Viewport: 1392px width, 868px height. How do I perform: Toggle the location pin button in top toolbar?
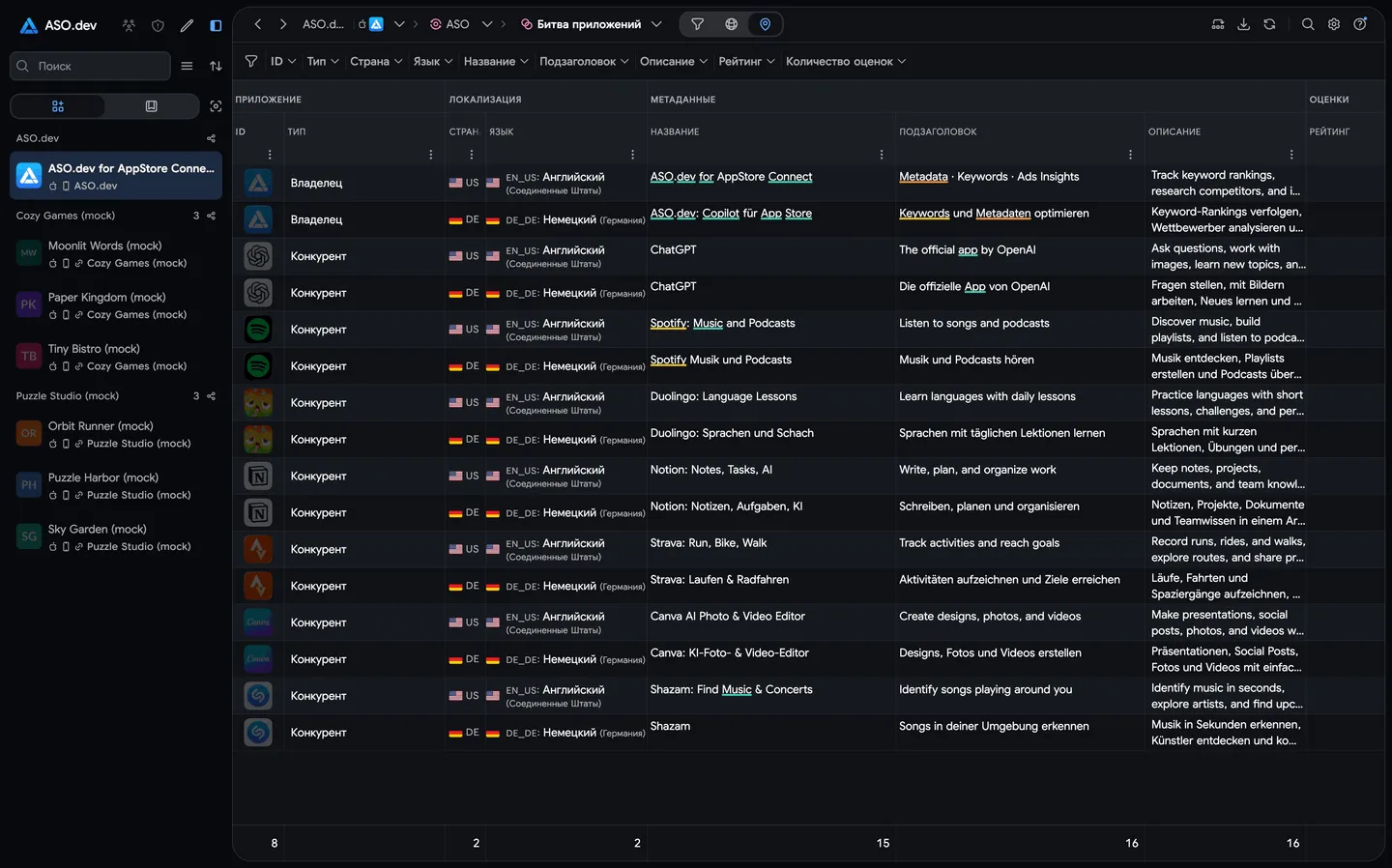766,24
